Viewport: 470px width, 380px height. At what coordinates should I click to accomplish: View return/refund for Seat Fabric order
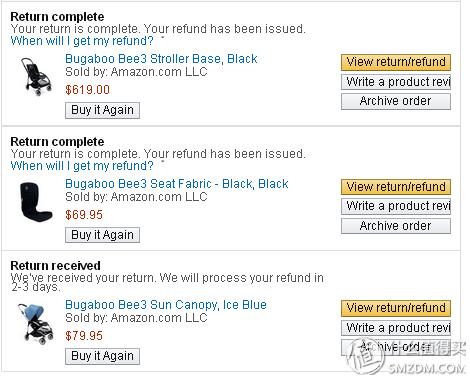[x=396, y=187]
